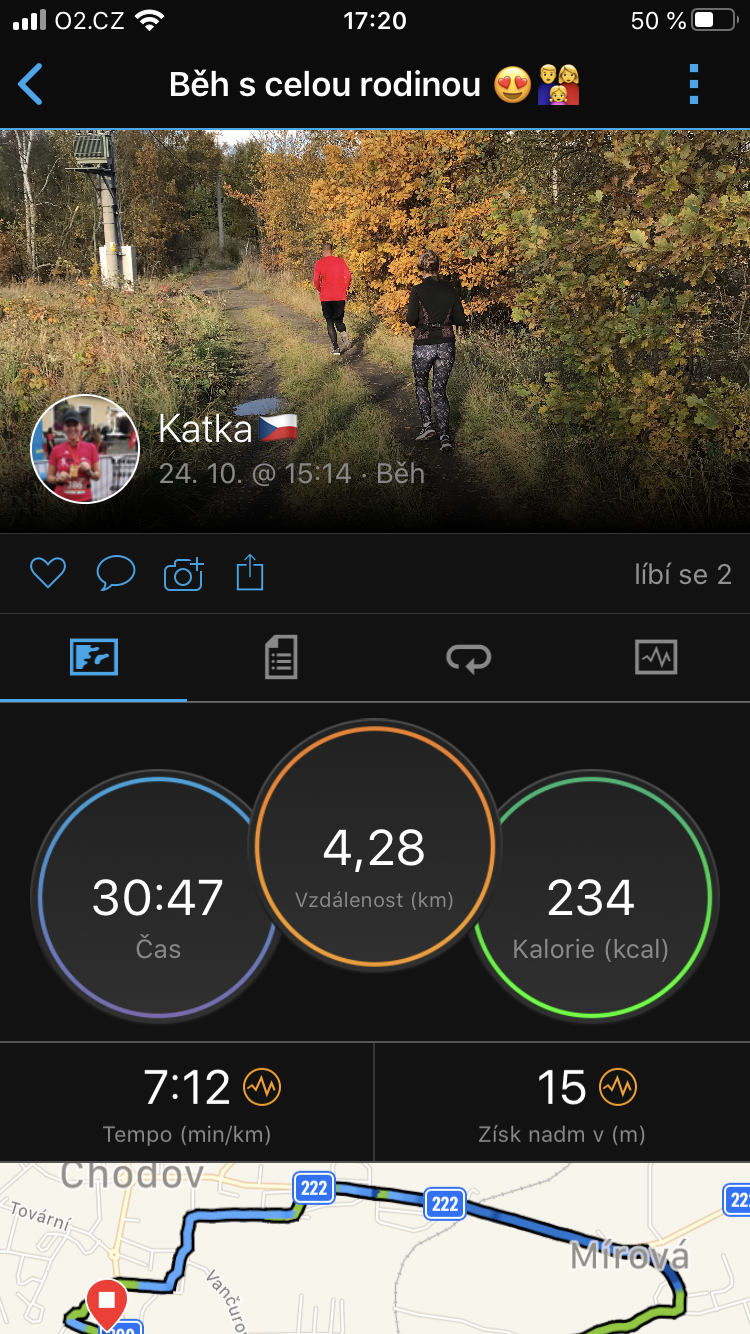Open comments via speech bubble icon

pyautogui.click(x=116, y=573)
